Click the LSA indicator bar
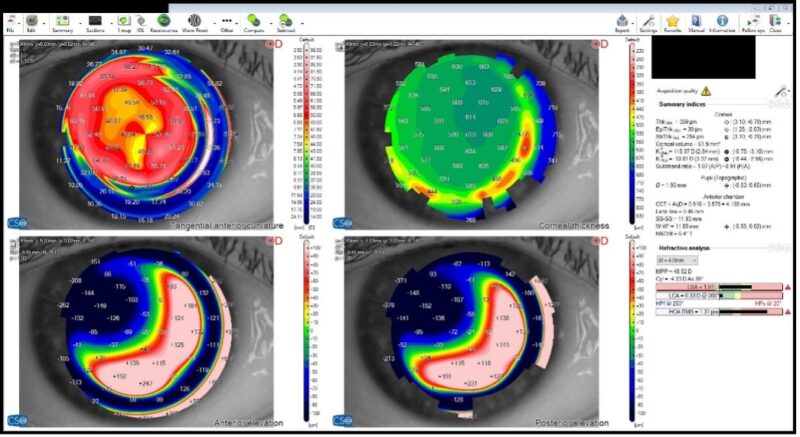The image size is (800, 437). (x=719, y=288)
